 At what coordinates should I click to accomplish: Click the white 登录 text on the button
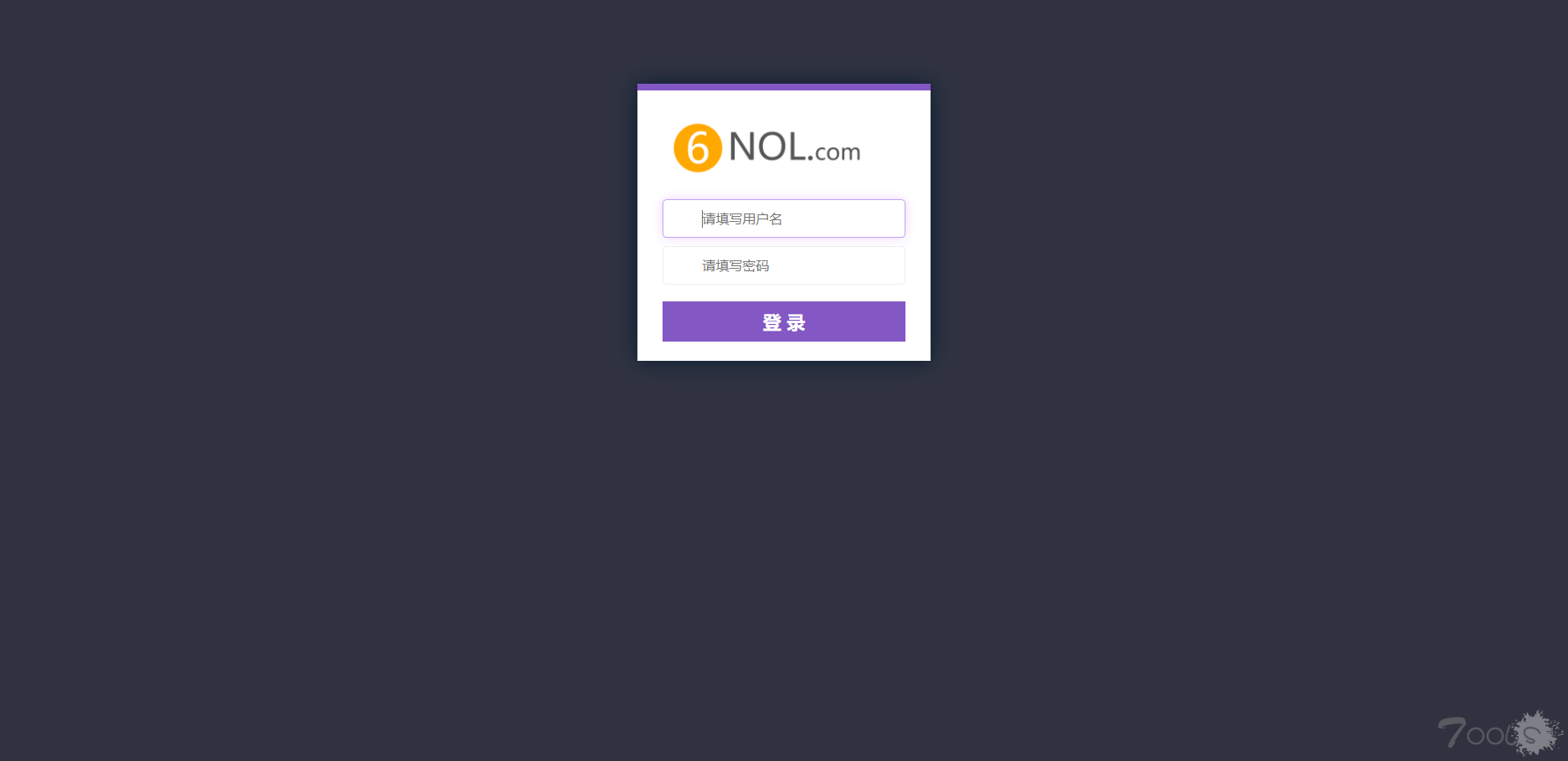784,322
